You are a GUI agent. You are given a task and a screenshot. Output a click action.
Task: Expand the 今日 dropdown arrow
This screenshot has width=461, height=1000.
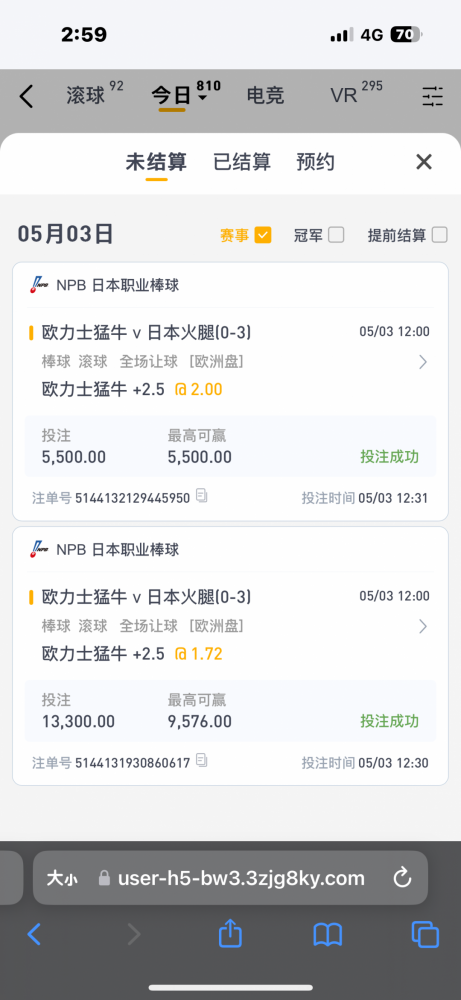tap(202, 98)
